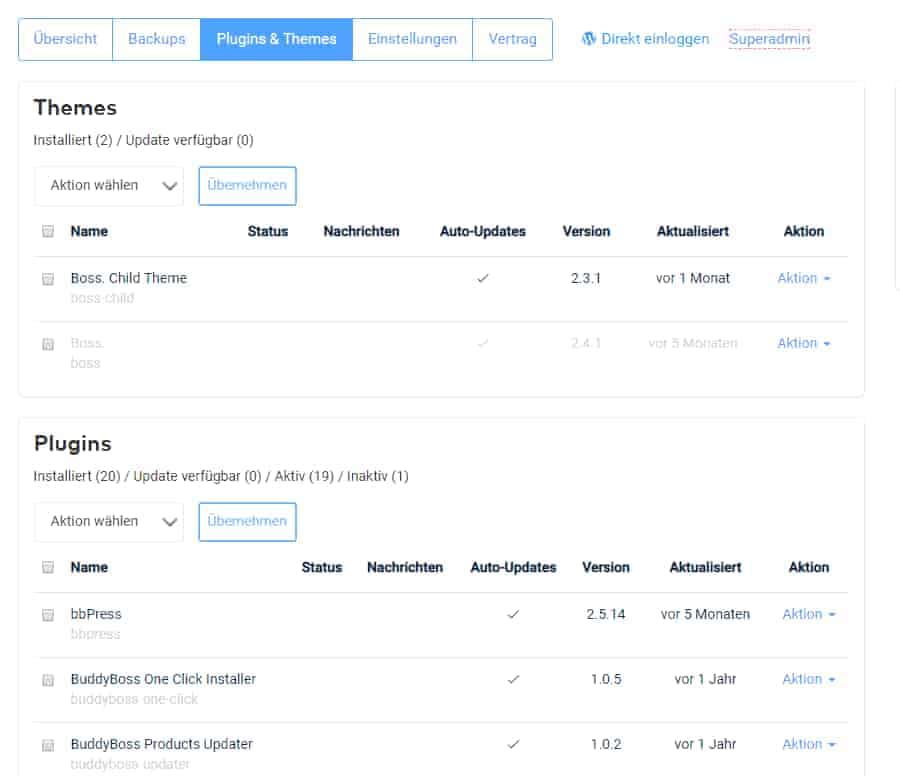Click Übernehmen button in Themes section
Image resolution: width=900 pixels, height=776 pixels.
pos(247,186)
